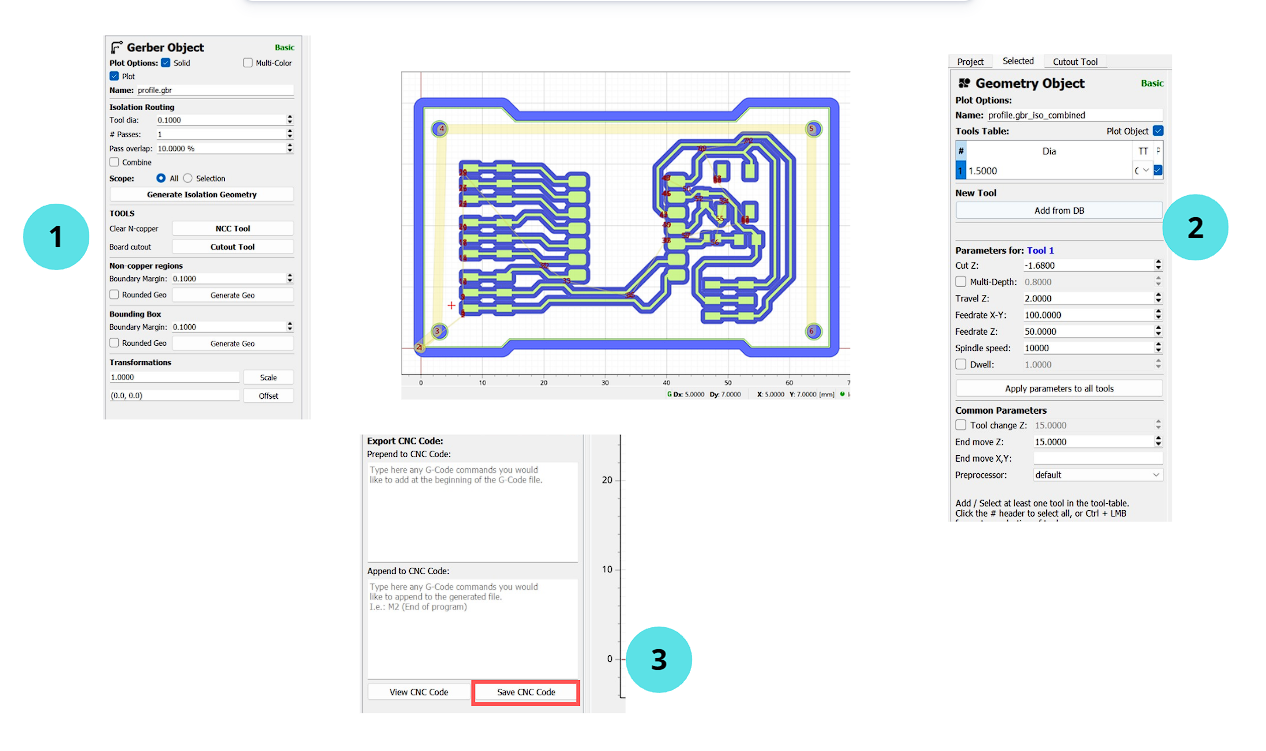Click the Spindle speed value 10000
The height and width of the screenshot is (751, 1266).
point(1089,348)
